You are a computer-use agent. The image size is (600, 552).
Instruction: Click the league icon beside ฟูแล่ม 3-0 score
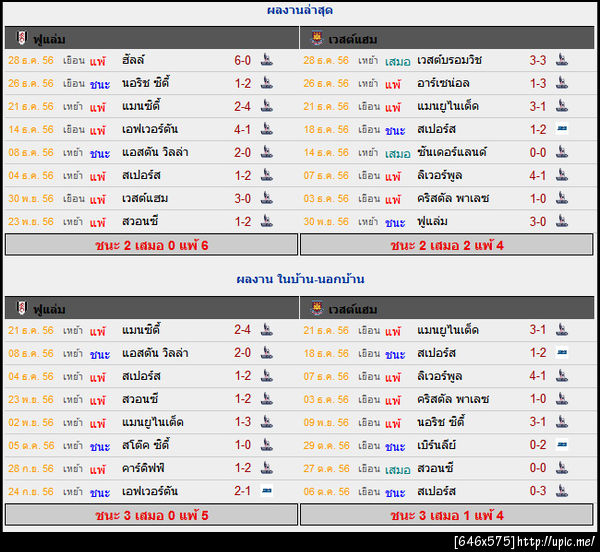562,221
